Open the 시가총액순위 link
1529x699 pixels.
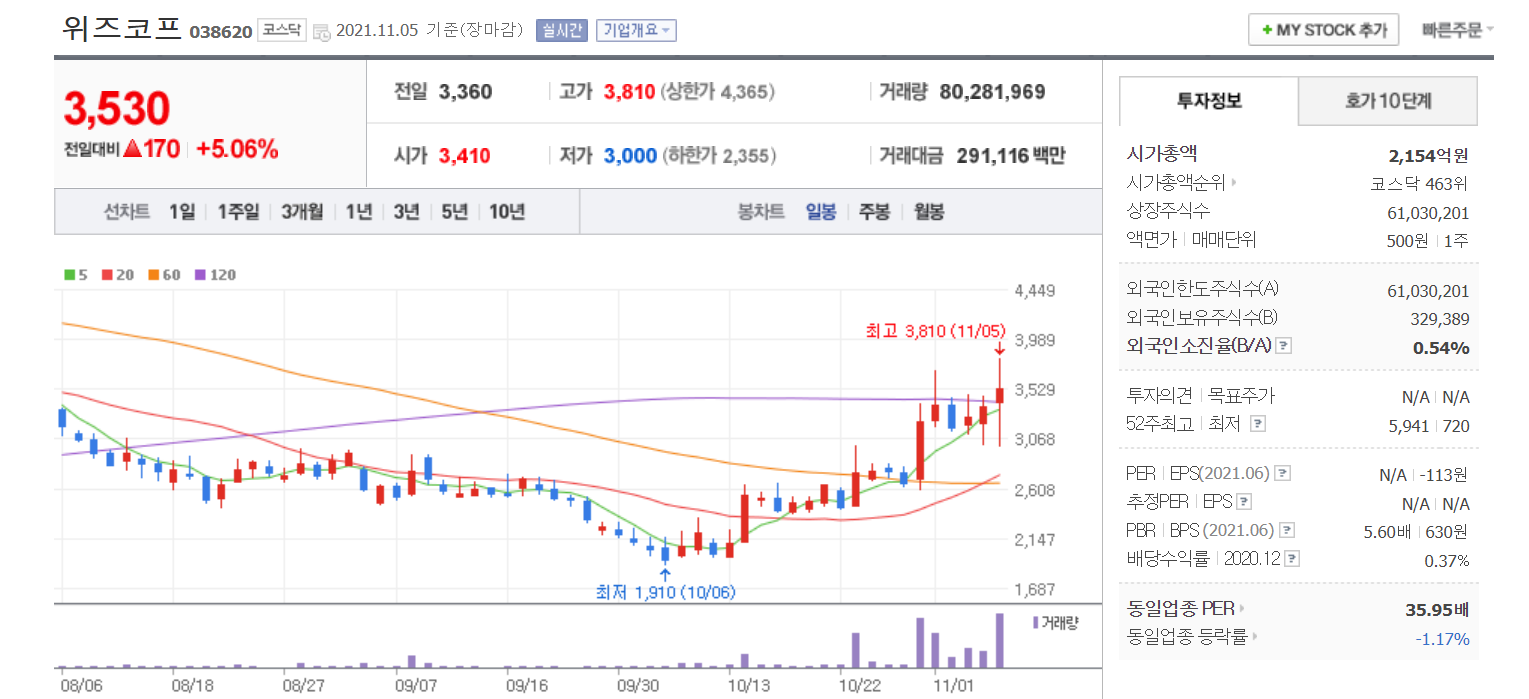(1181, 183)
